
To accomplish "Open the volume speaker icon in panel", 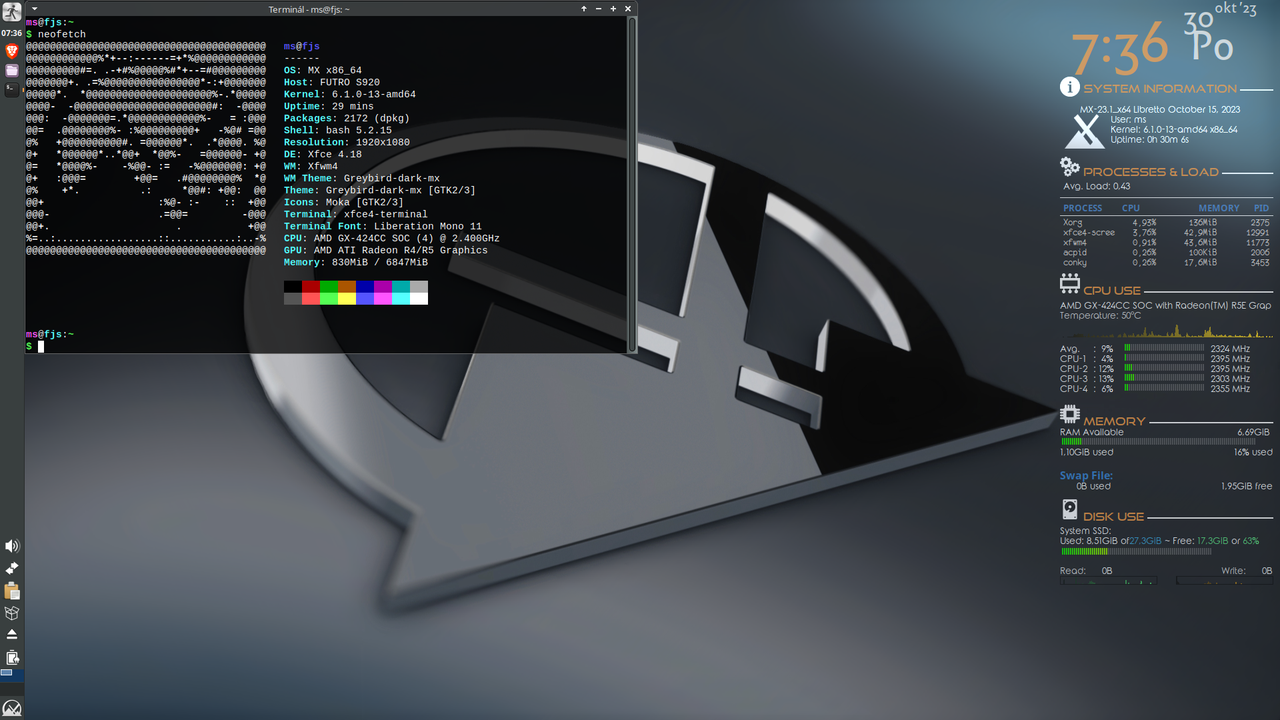I will [12, 545].
